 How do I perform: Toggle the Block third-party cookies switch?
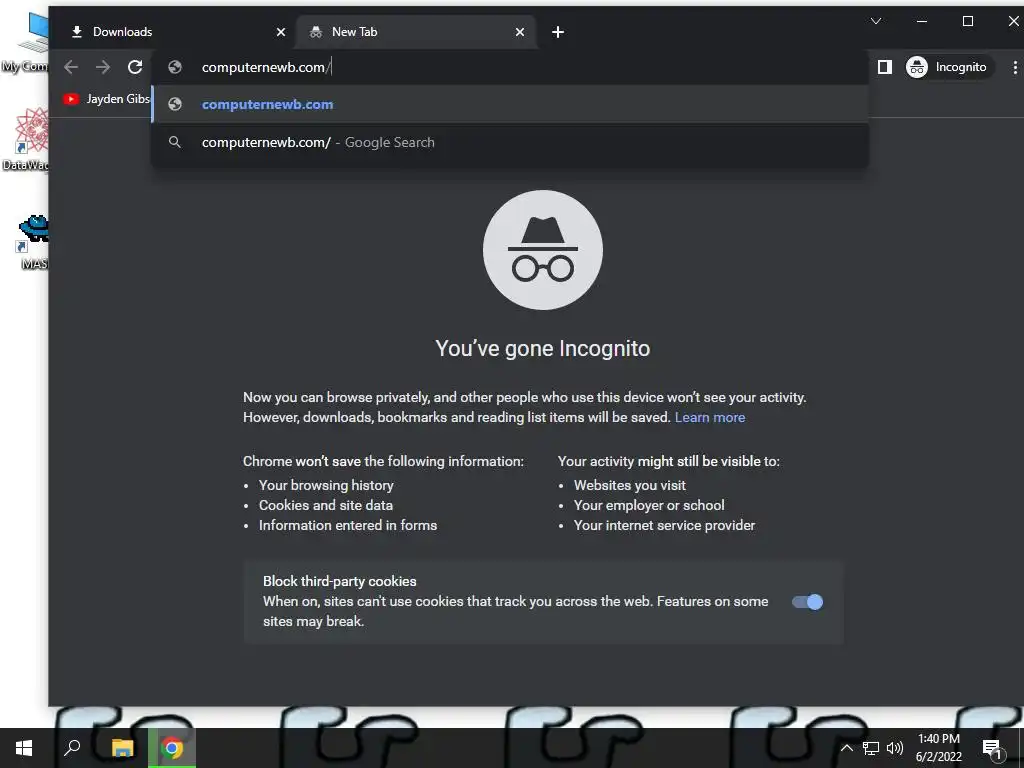pos(807,602)
